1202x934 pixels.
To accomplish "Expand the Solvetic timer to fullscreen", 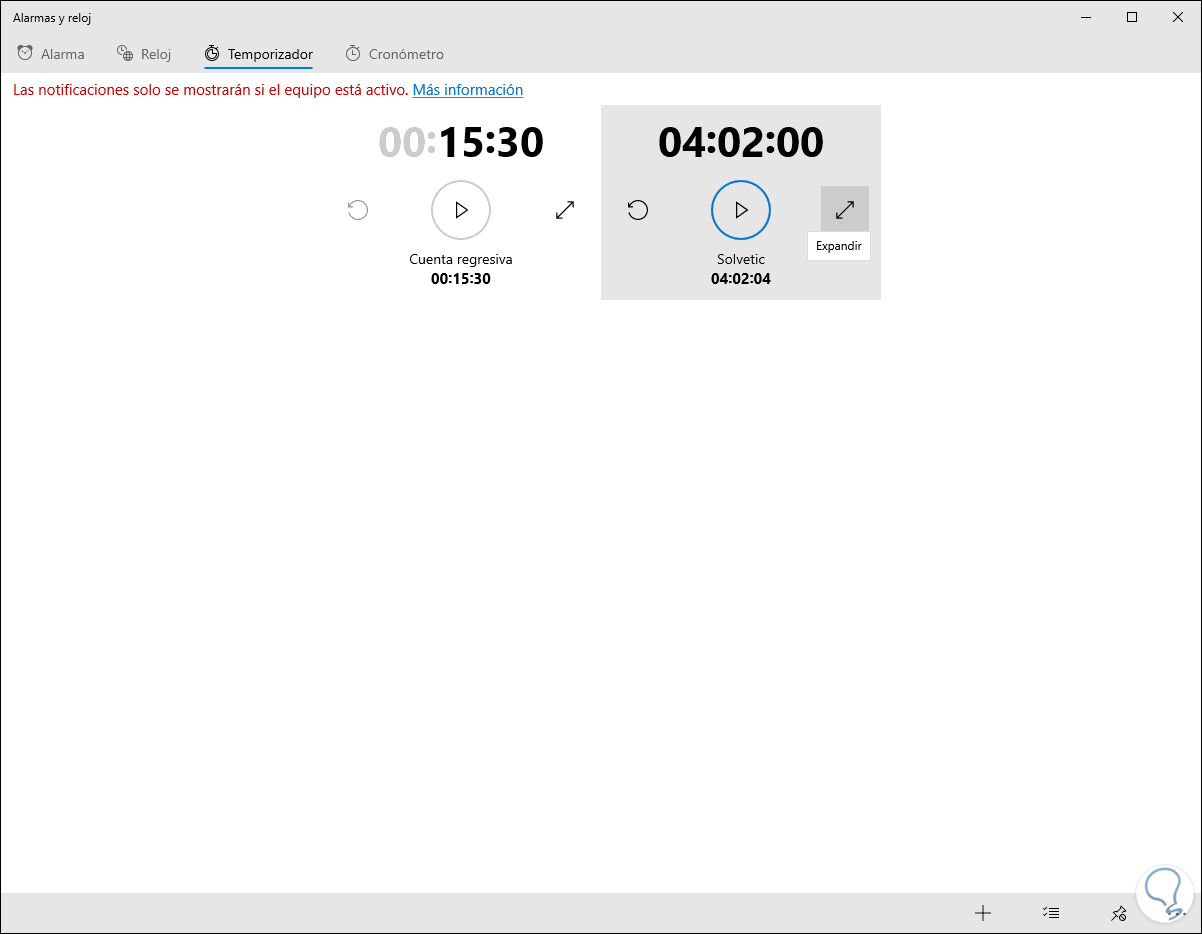I will [x=844, y=209].
